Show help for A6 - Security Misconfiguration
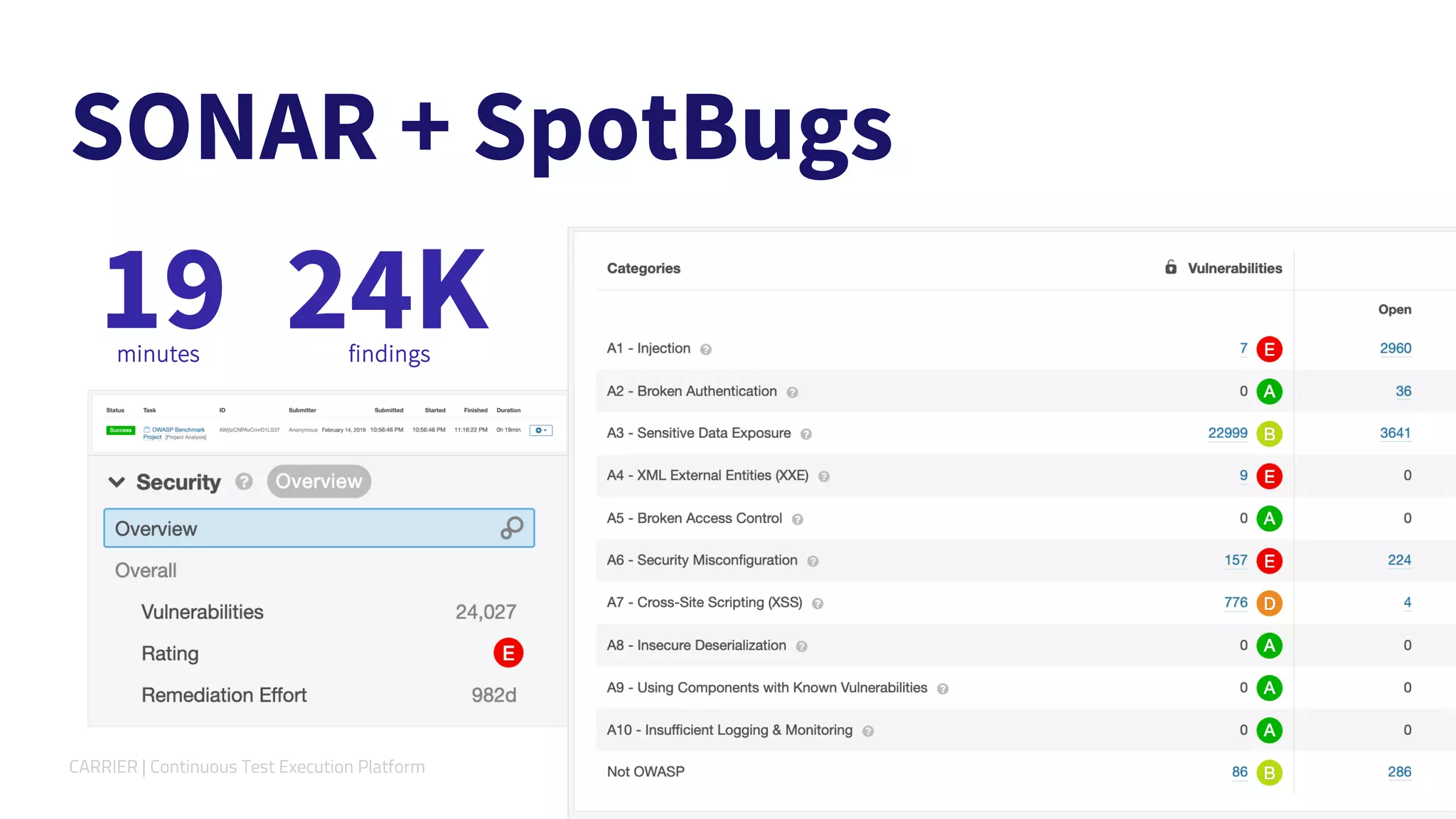Screen dimensions: 1456x819 [813, 561]
